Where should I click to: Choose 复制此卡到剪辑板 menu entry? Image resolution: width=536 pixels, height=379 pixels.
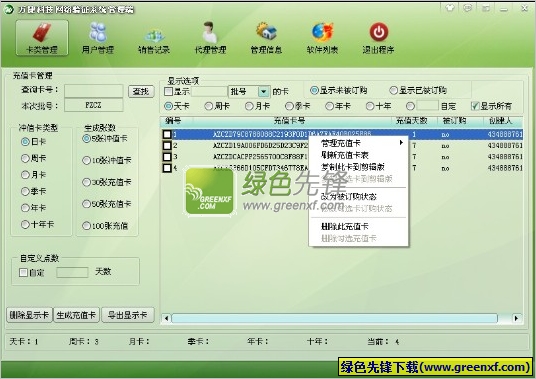pyautogui.click(x=353, y=167)
